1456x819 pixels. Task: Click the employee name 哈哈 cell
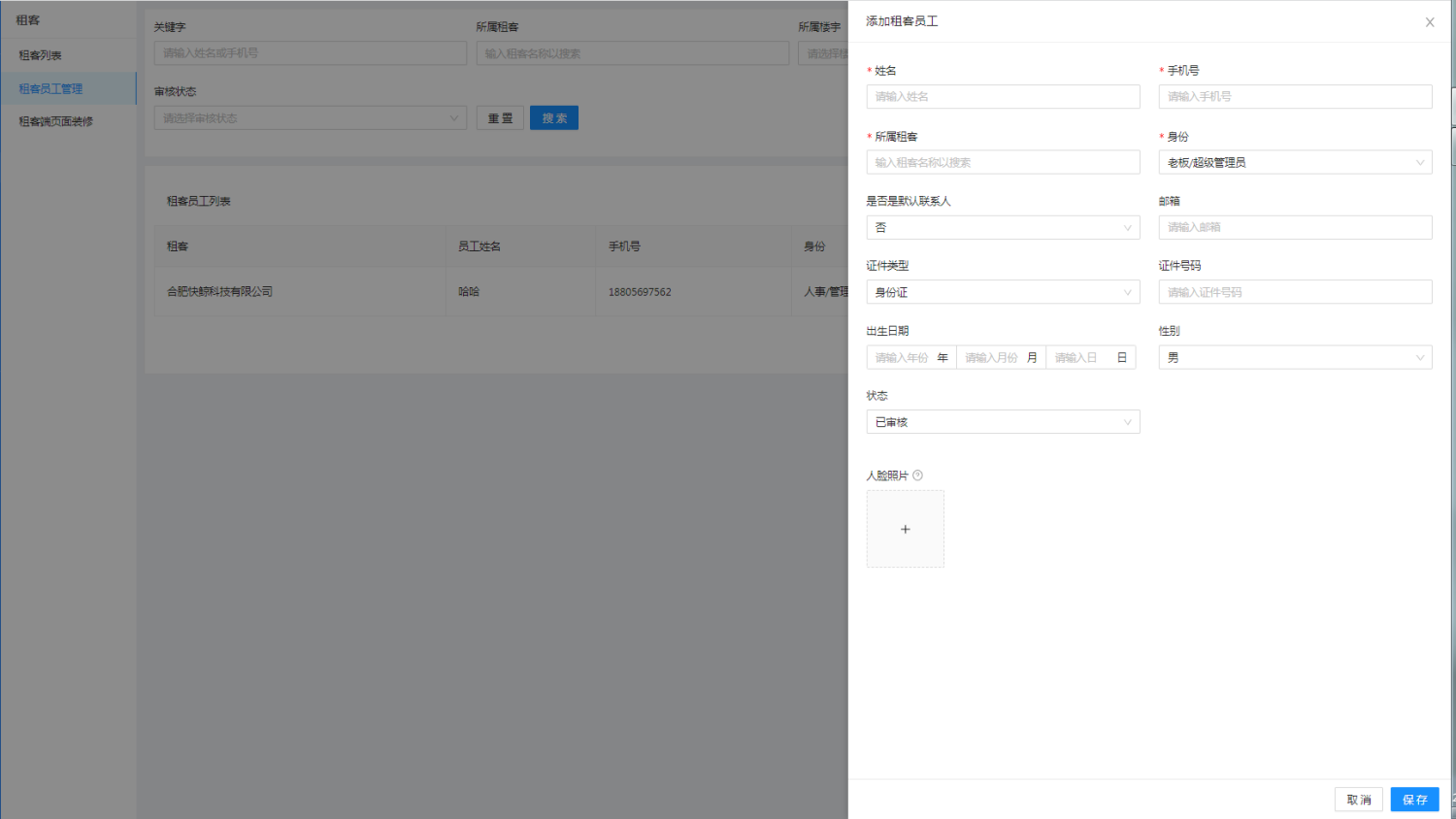point(520,291)
